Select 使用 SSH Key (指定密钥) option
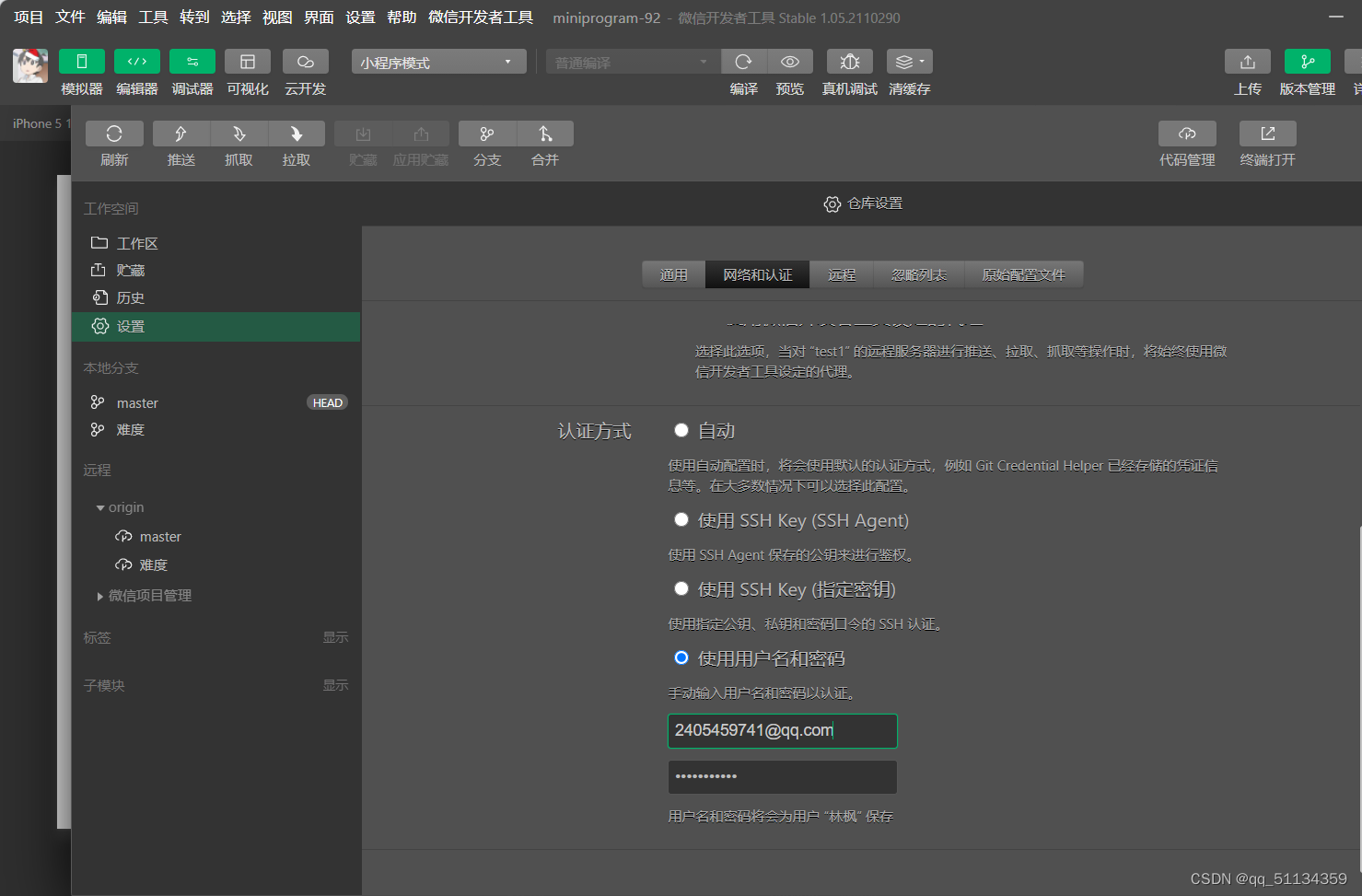 click(x=681, y=588)
